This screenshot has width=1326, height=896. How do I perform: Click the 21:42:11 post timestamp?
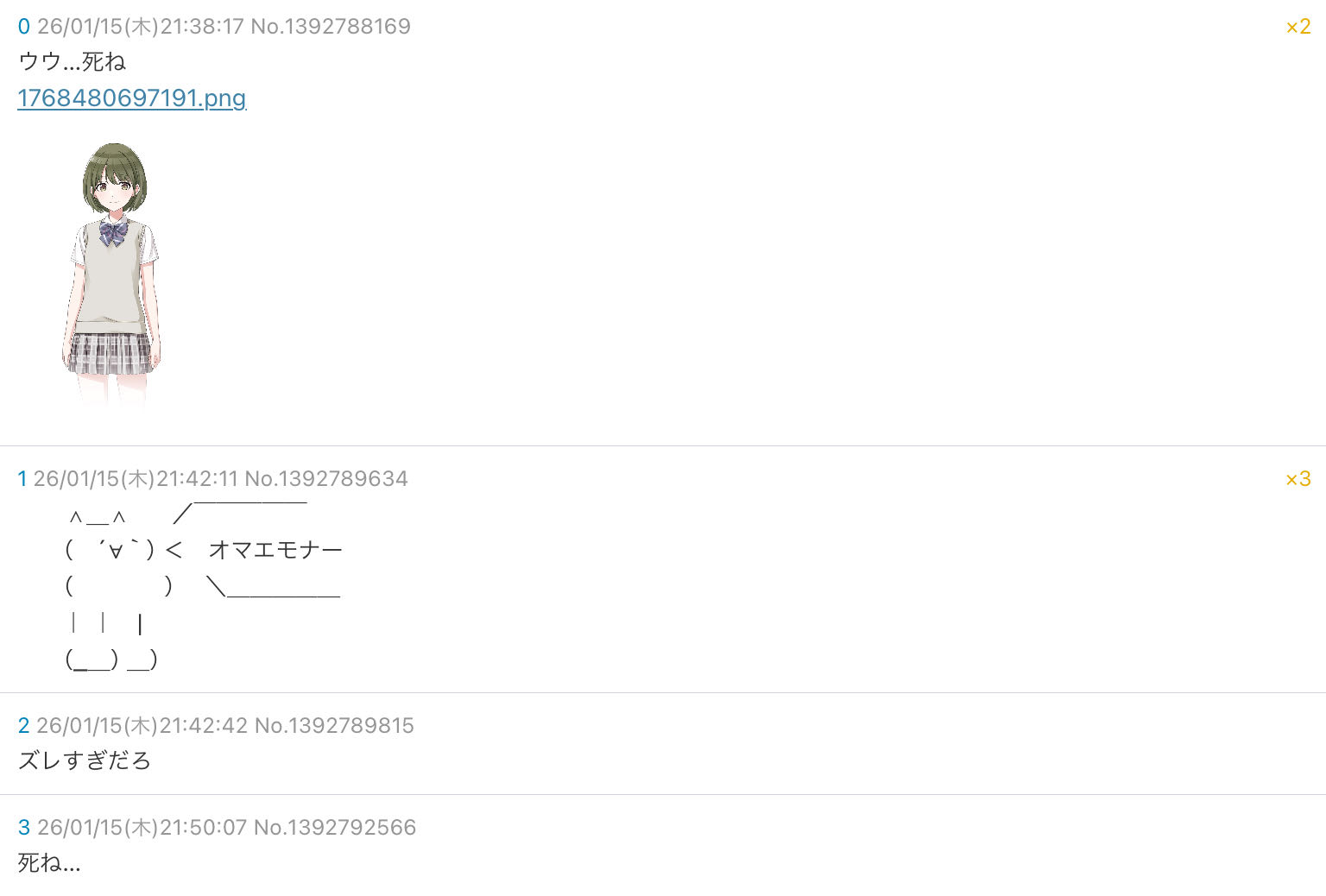[x=197, y=479]
